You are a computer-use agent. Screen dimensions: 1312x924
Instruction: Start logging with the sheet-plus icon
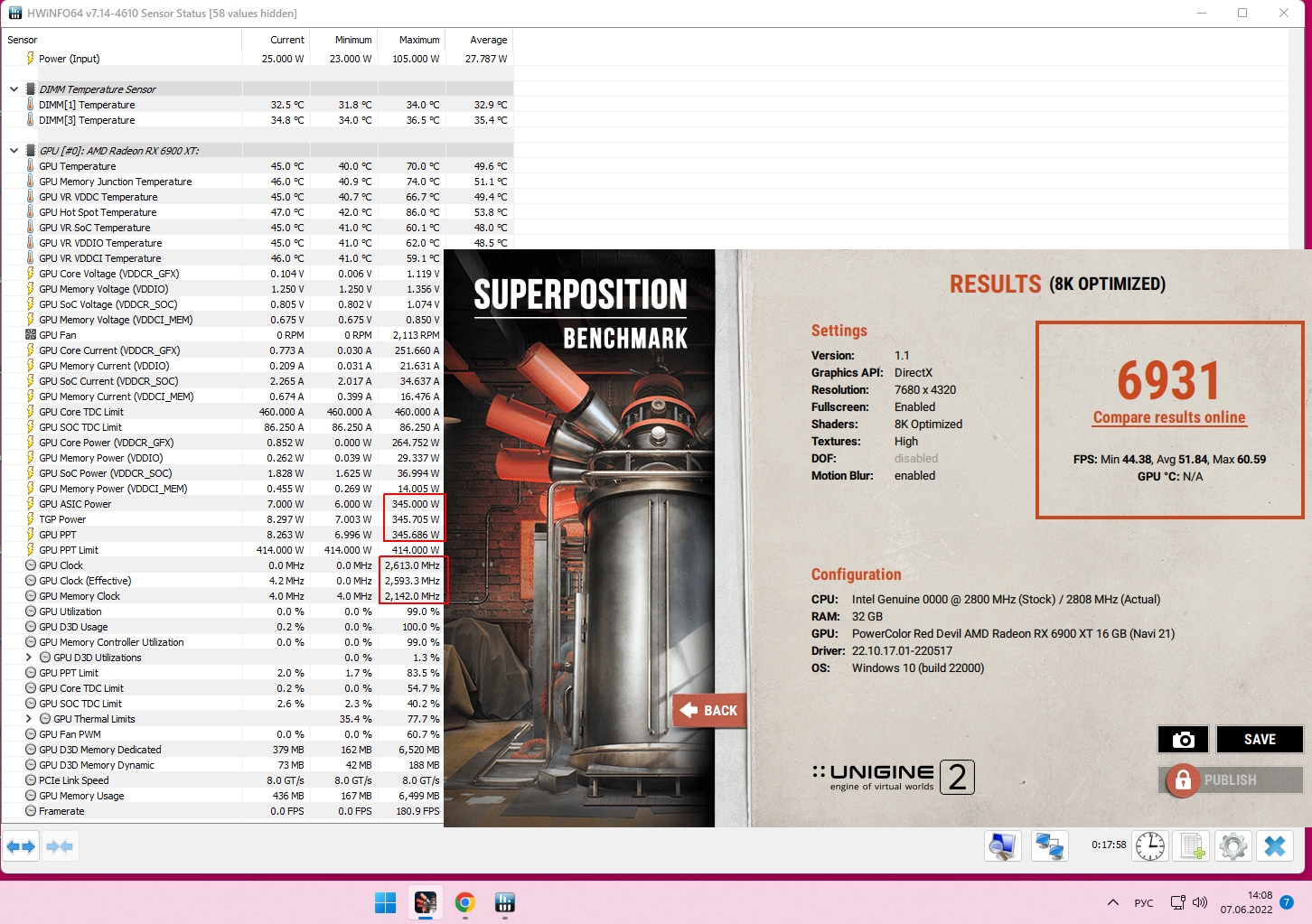click(1192, 846)
